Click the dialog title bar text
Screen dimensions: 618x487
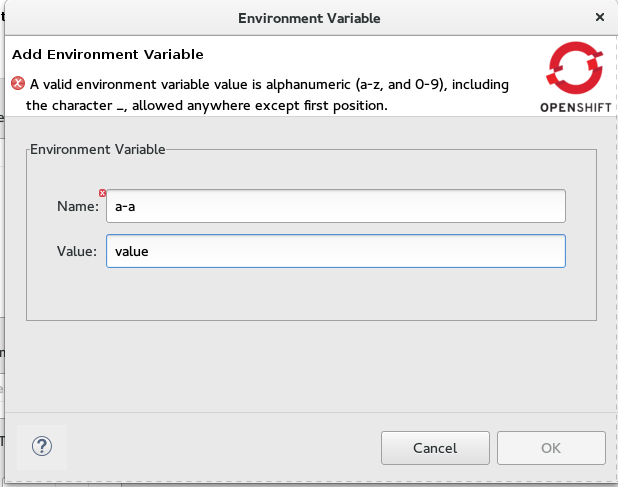click(309, 18)
